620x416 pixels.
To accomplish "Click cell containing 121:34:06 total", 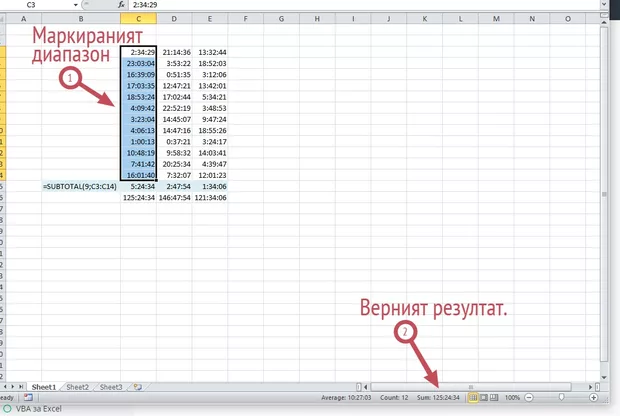I will (x=210, y=197).
